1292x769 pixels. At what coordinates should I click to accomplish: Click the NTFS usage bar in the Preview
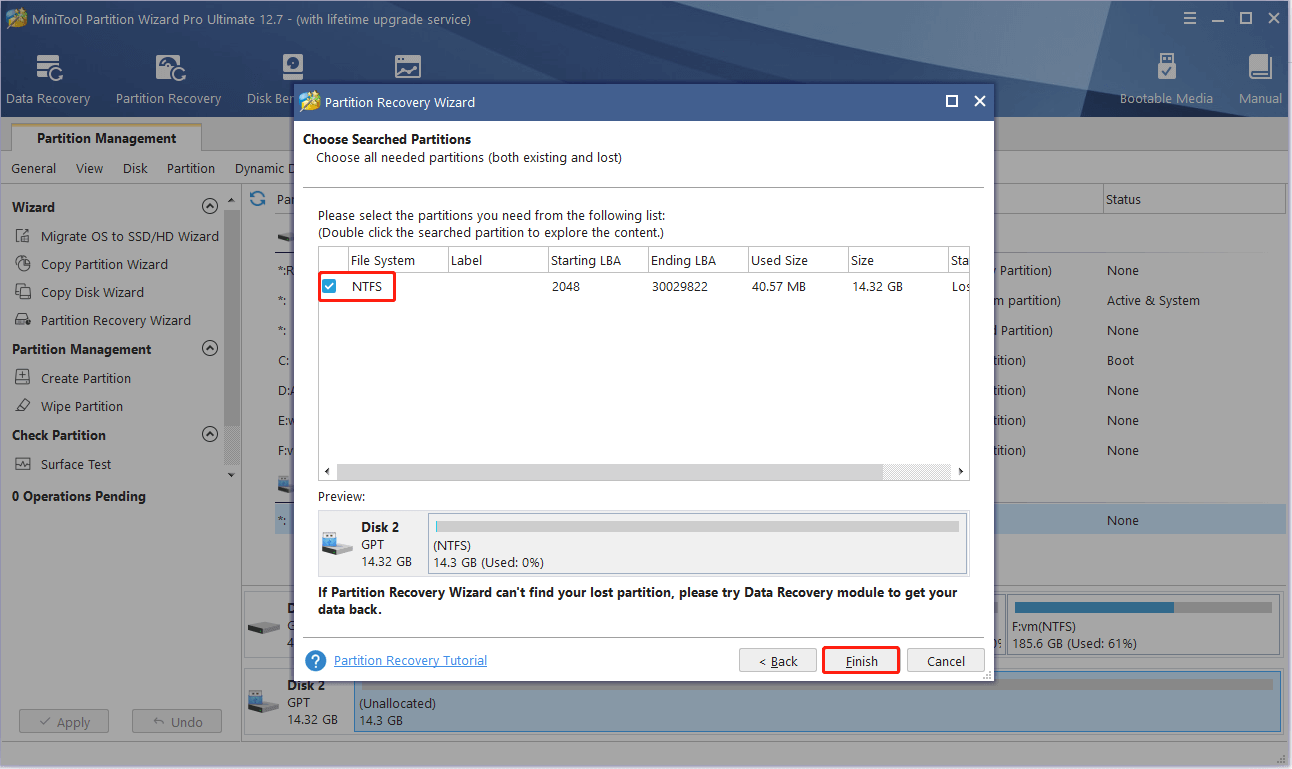(697, 526)
